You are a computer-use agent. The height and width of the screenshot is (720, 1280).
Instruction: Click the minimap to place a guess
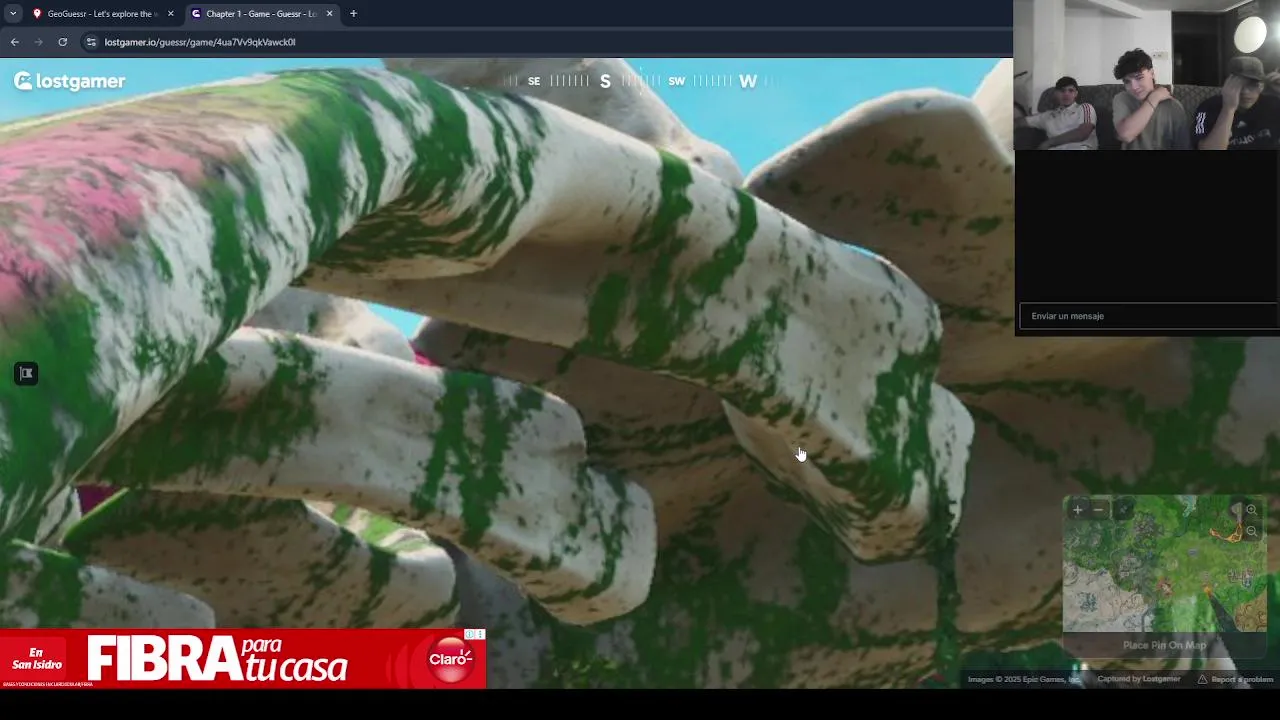click(1164, 565)
